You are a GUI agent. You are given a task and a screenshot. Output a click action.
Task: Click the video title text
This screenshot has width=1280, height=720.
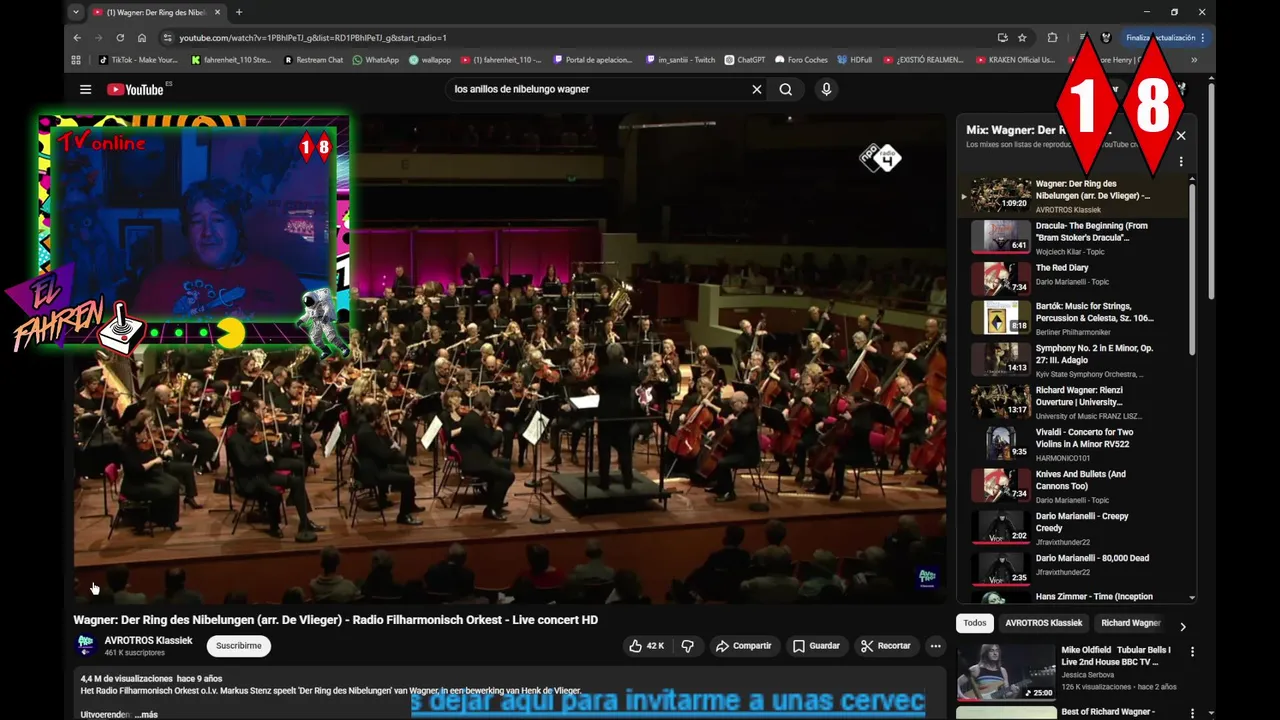tap(335, 620)
